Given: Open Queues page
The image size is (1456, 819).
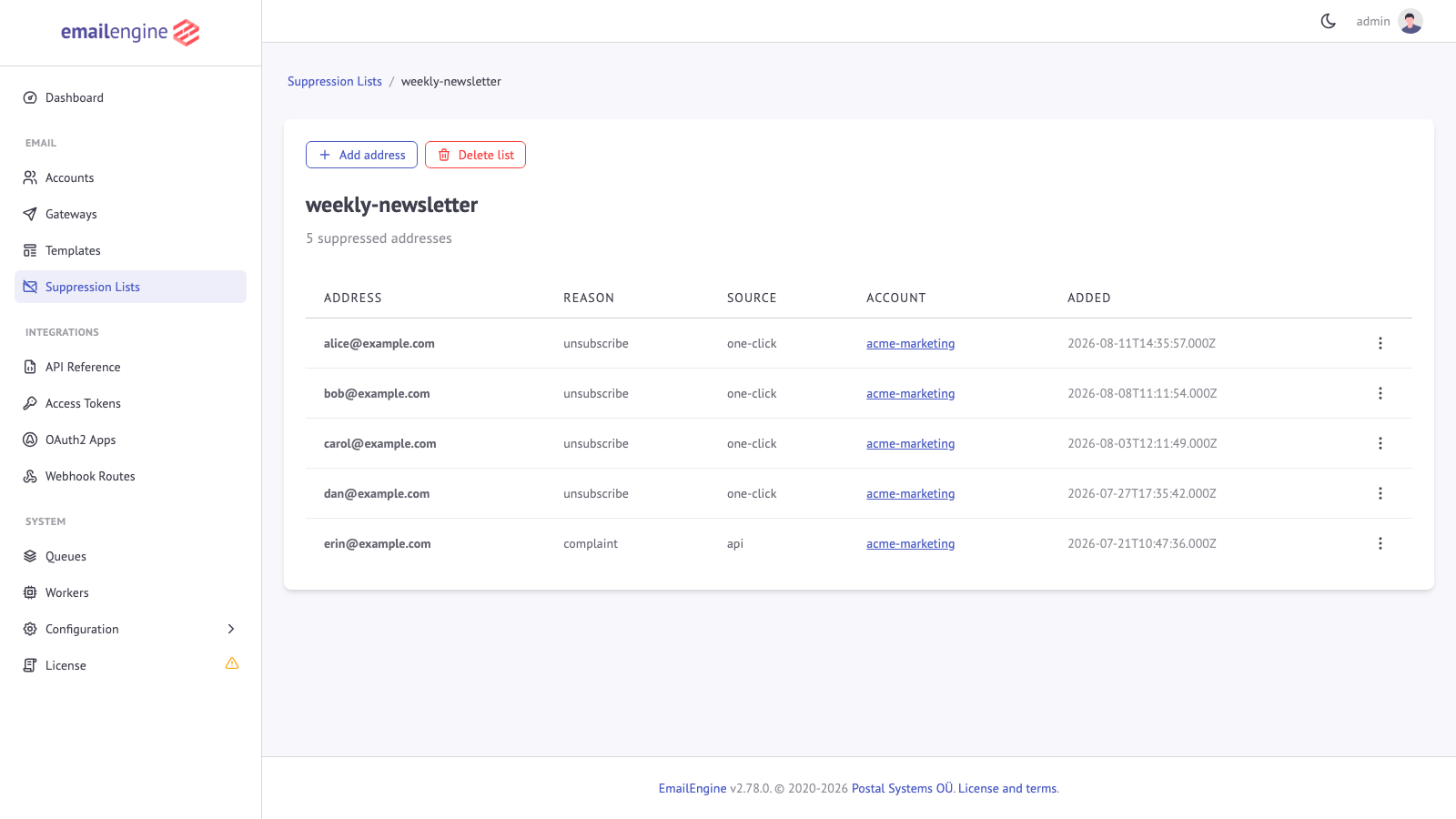Looking at the screenshot, I should click(130, 556).
